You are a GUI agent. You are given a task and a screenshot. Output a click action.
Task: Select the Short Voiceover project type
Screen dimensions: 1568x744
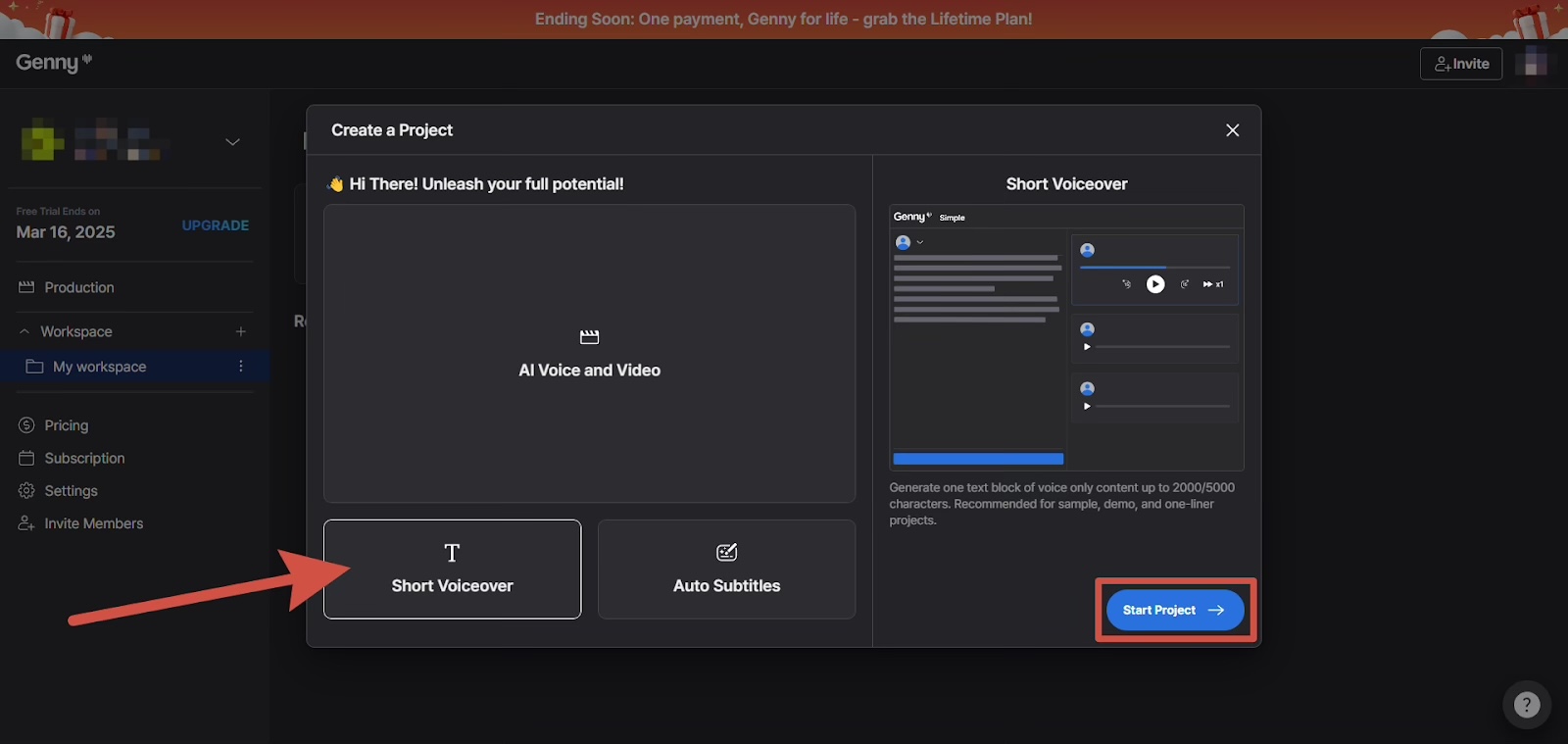click(x=452, y=570)
